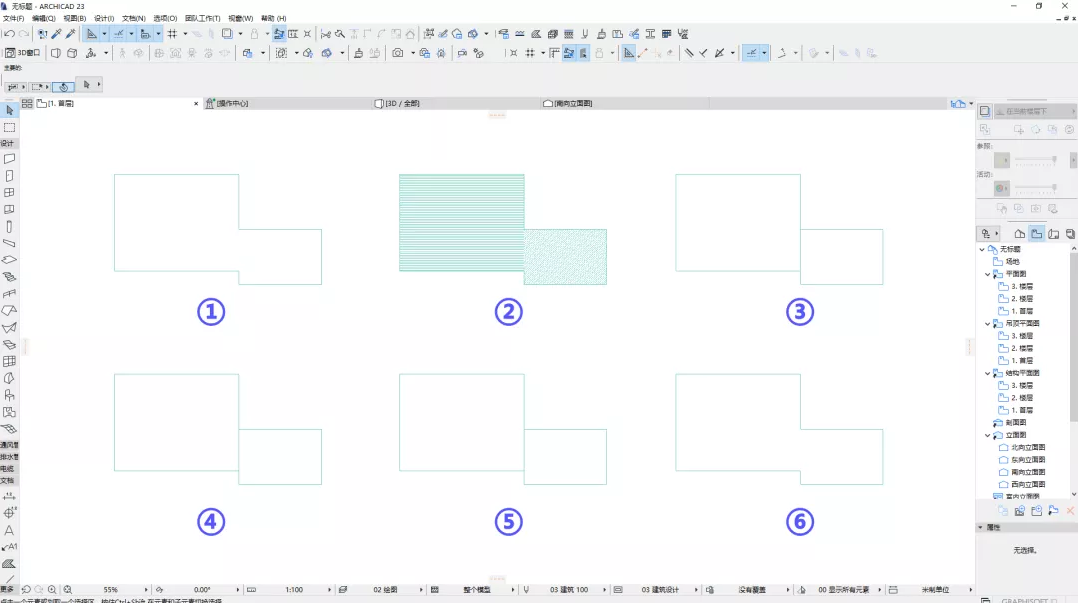Select the Label A1 tool in toolbox
The image size is (1078, 603).
point(9,547)
